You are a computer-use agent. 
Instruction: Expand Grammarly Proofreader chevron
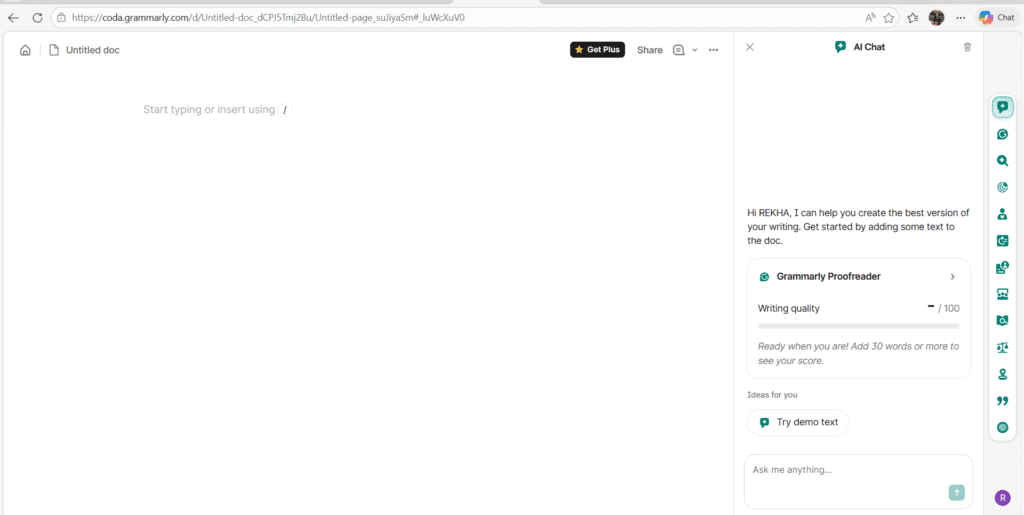coord(952,277)
